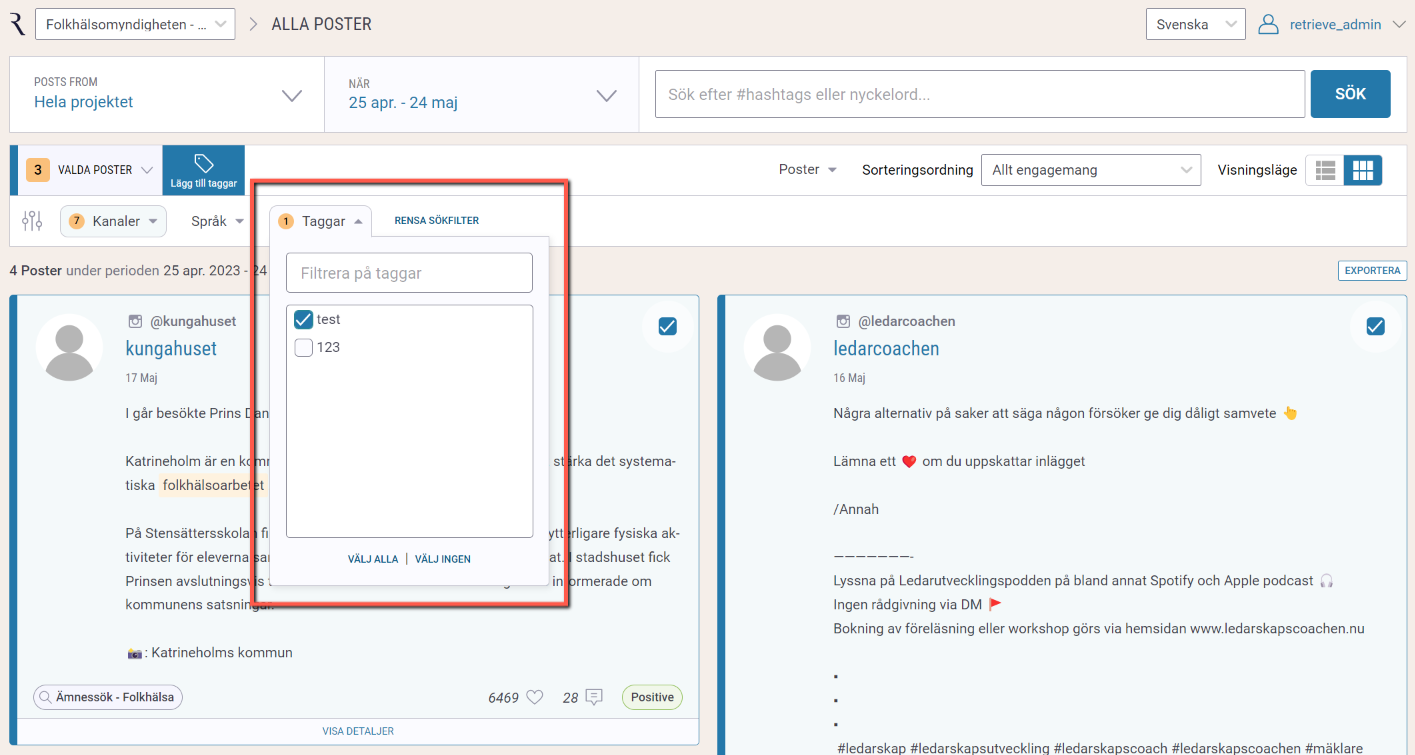The image size is (1415, 755).
Task: Click the Retriever logo icon
Action: (17, 24)
